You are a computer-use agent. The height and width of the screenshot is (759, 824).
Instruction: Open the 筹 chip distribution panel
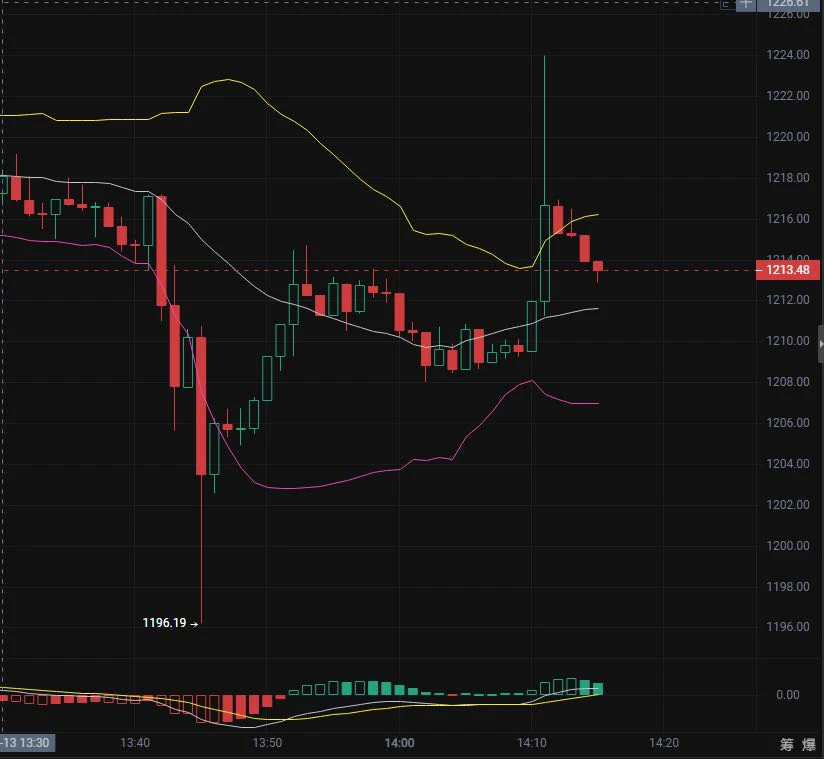787,744
